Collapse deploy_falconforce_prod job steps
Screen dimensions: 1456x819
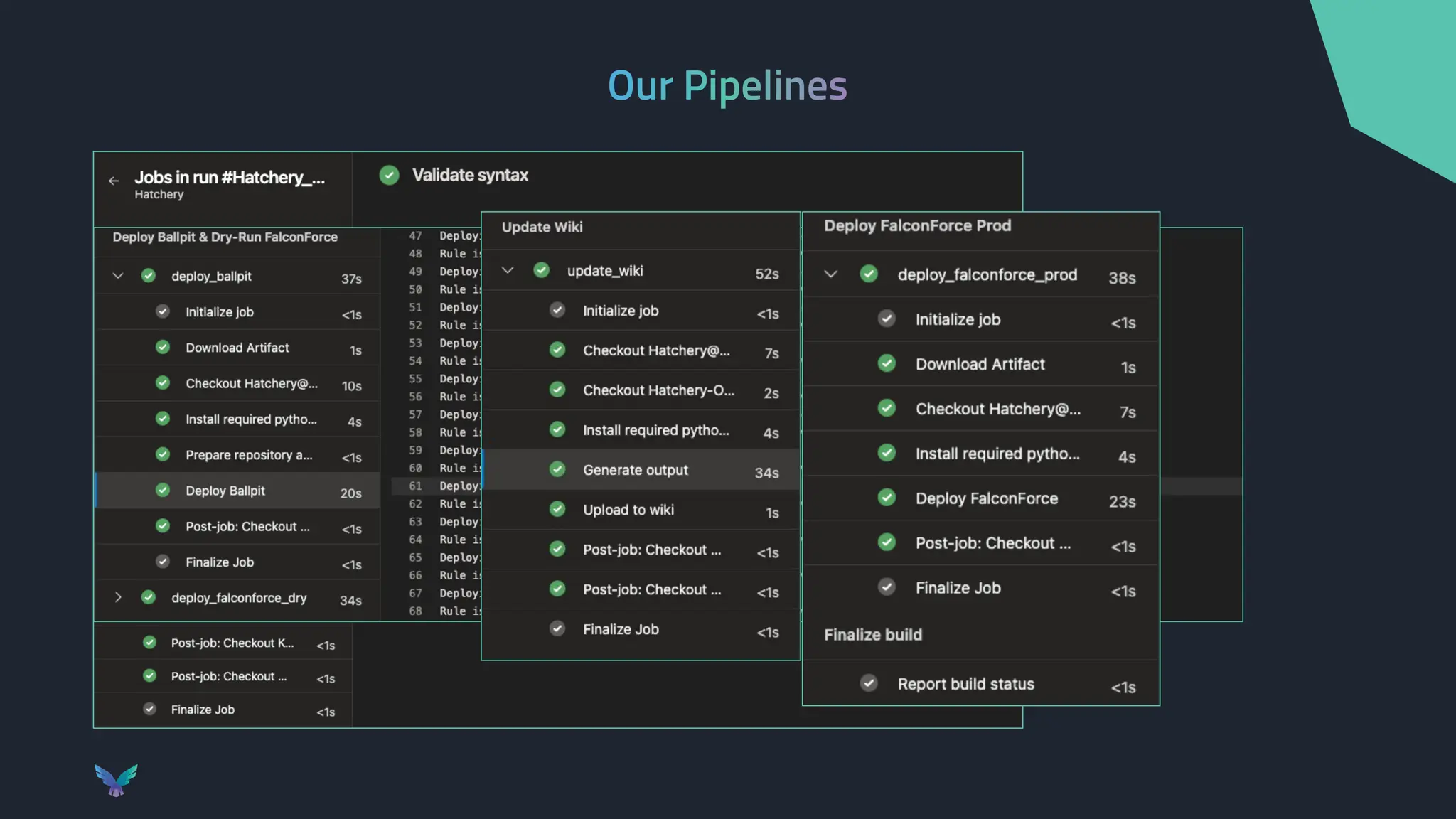(x=830, y=274)
